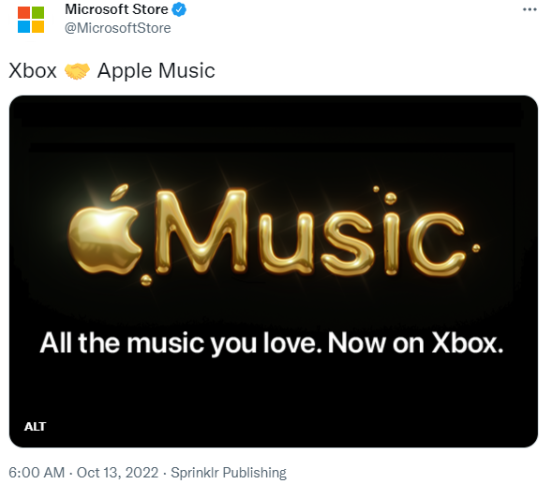The width and height of the screenshot is (550, 484).
Task: Click the gold bubble below the Apple logo
Action: (146, 280)
